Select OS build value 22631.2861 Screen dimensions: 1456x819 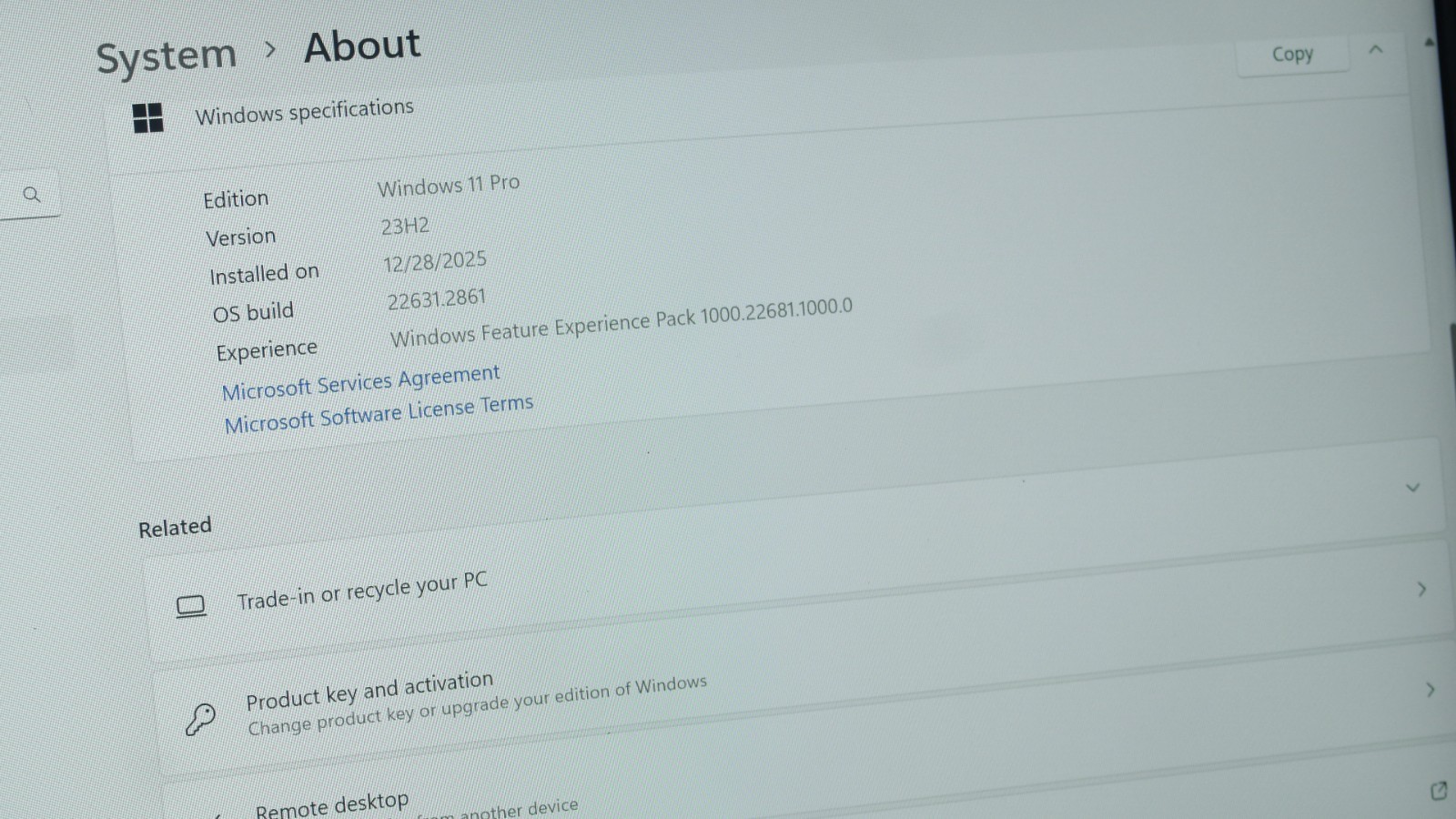(x=437, y=299)
